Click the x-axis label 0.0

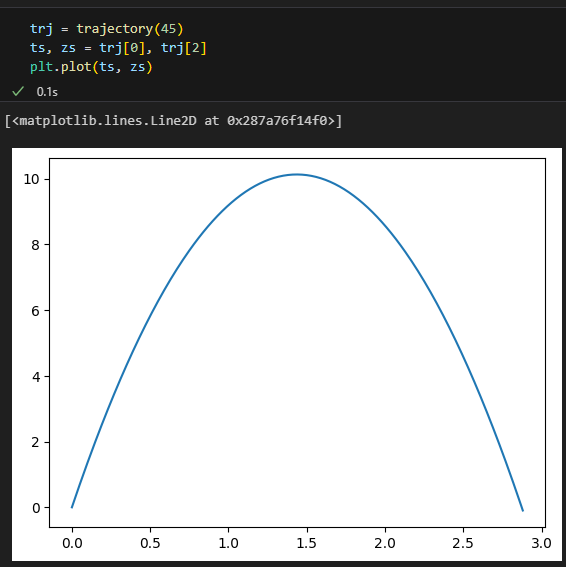point(72,543)
